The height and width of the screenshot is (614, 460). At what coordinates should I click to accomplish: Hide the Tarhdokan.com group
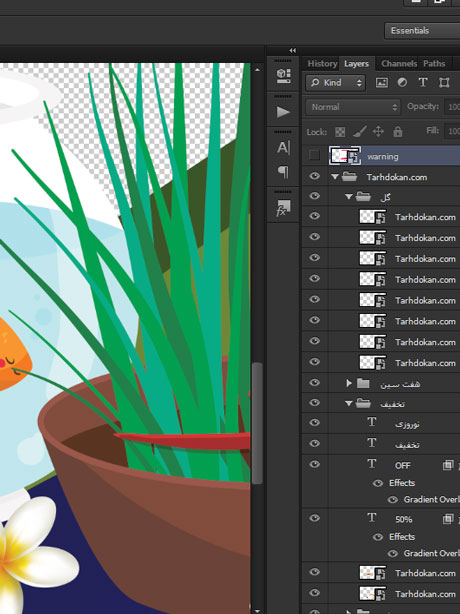point(314,176)
